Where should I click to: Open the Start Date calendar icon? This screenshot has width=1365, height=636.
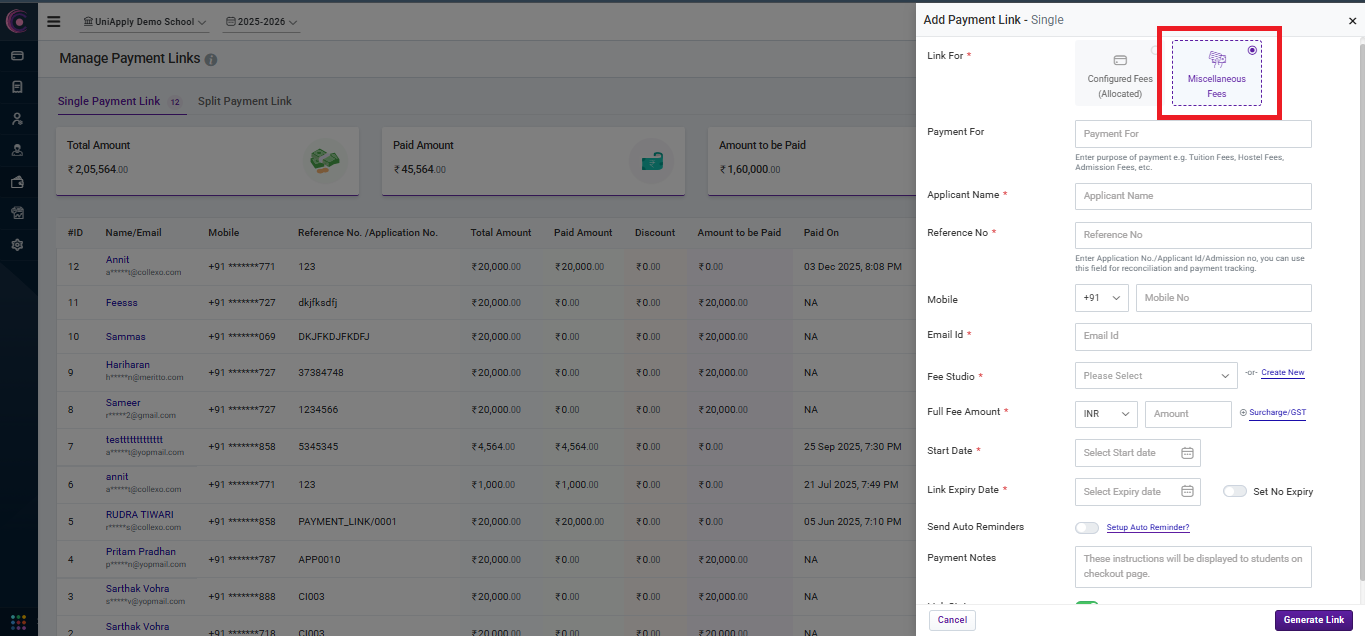click(x=1187, y=453)
